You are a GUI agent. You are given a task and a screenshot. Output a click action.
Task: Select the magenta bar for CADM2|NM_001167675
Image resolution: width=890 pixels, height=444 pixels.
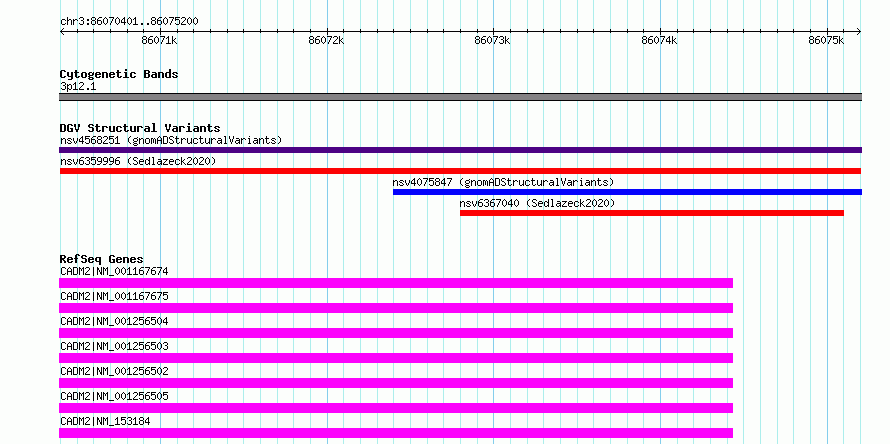click(x=396, y=308)
